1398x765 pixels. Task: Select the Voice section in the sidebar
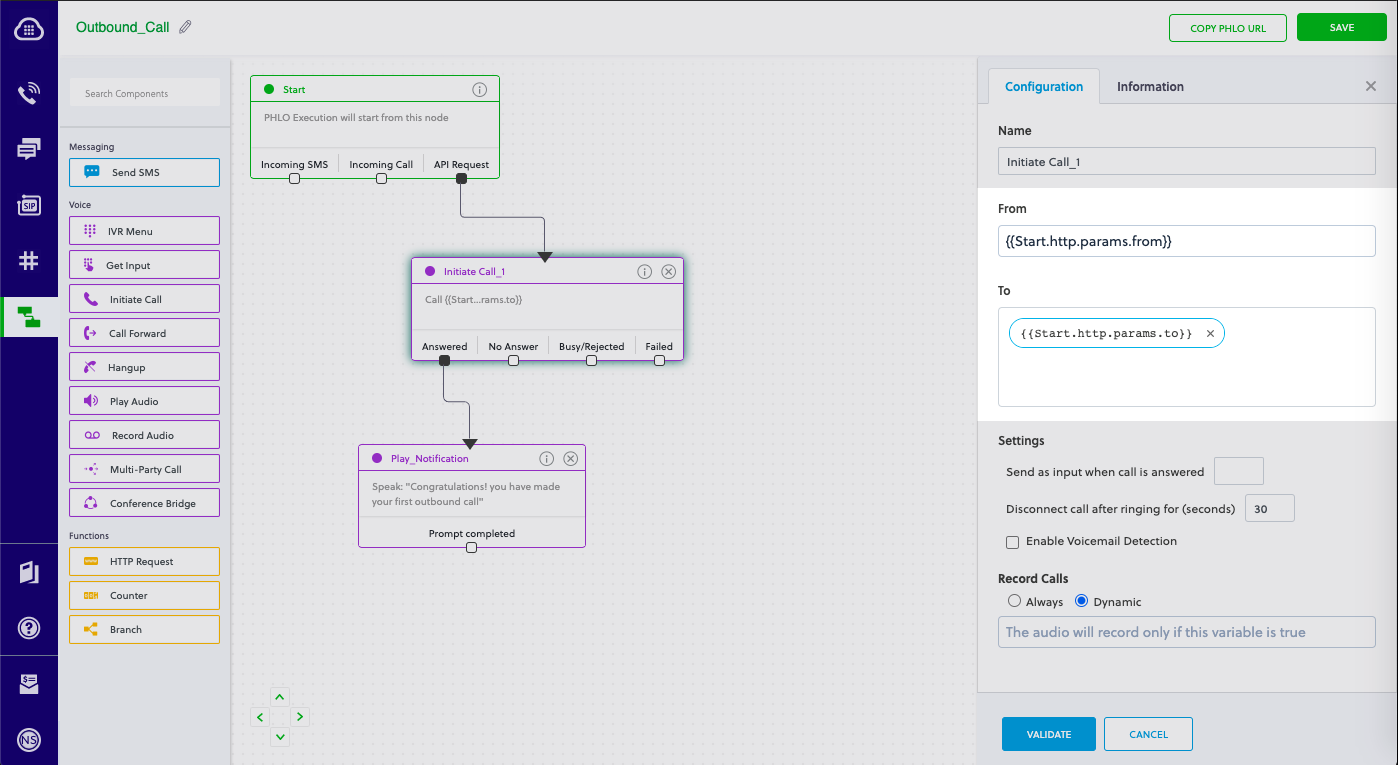click(x=29, y=93)
